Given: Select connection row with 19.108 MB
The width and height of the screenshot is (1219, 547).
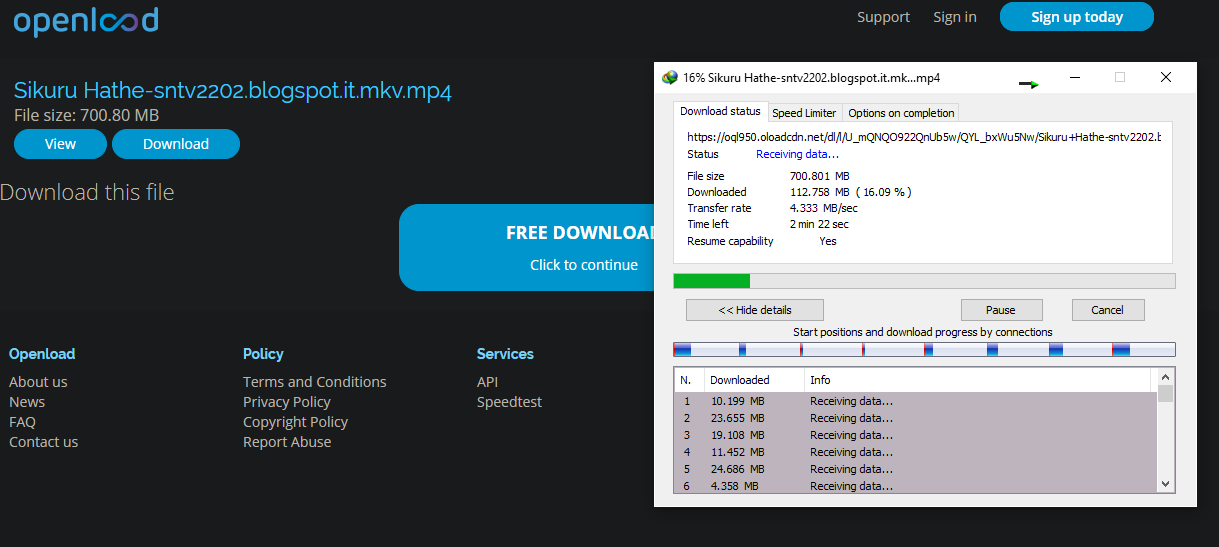Looking at the screenshot, I should click(x=915, y=435).
